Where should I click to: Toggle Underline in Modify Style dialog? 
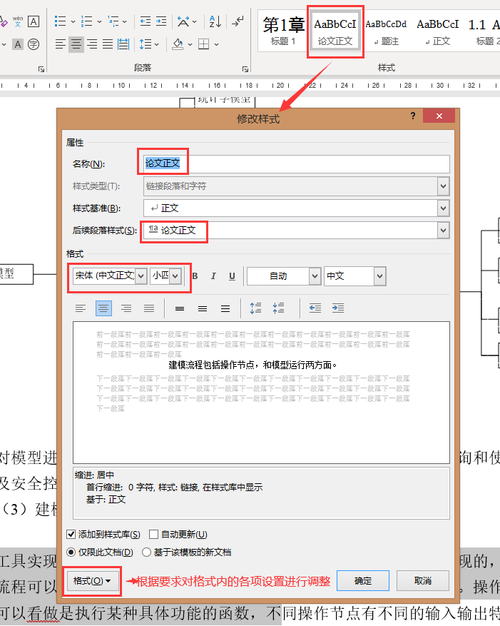point(232,276)
